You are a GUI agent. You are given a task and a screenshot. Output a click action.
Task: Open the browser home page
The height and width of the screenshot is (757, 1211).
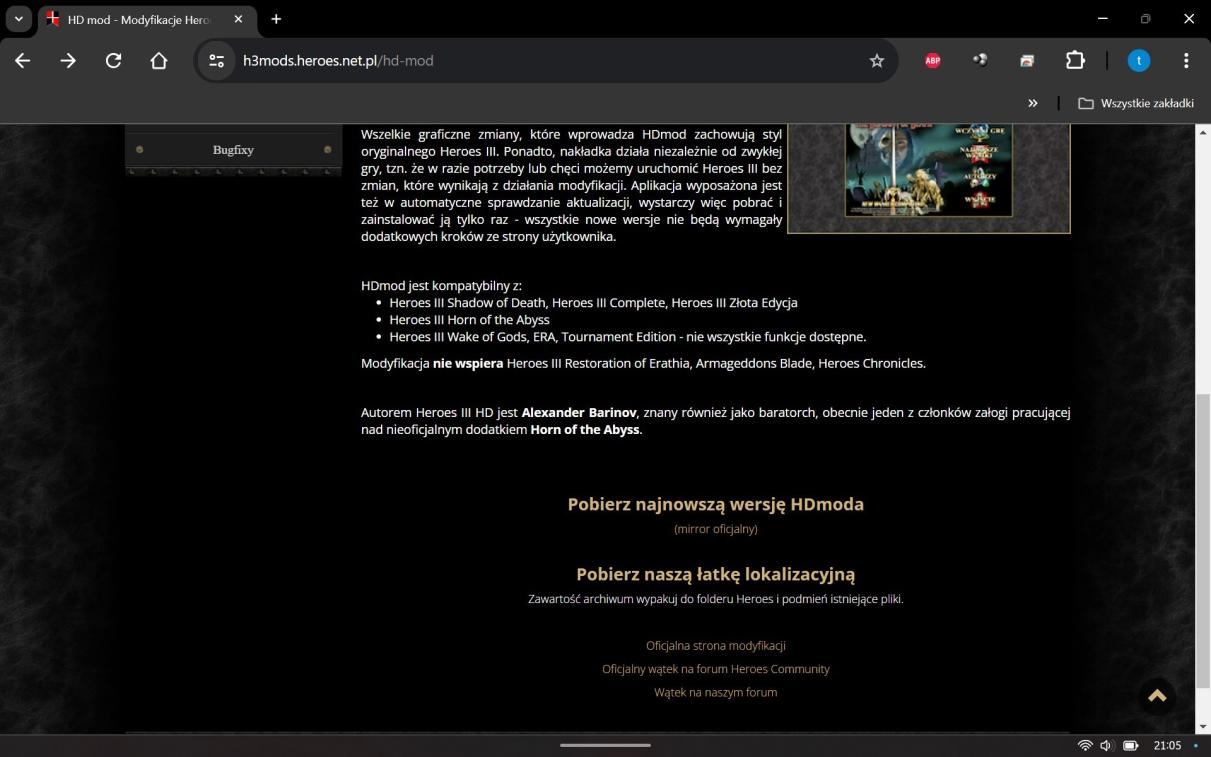pyautogui.click(x=159, y=60)
